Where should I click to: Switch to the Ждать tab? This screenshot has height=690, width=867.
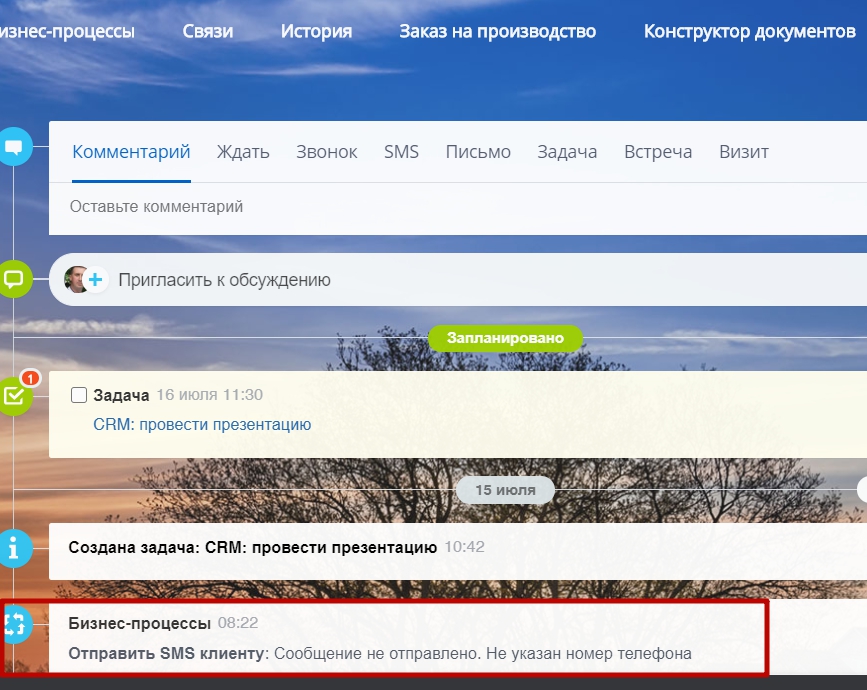coord(244,152)
